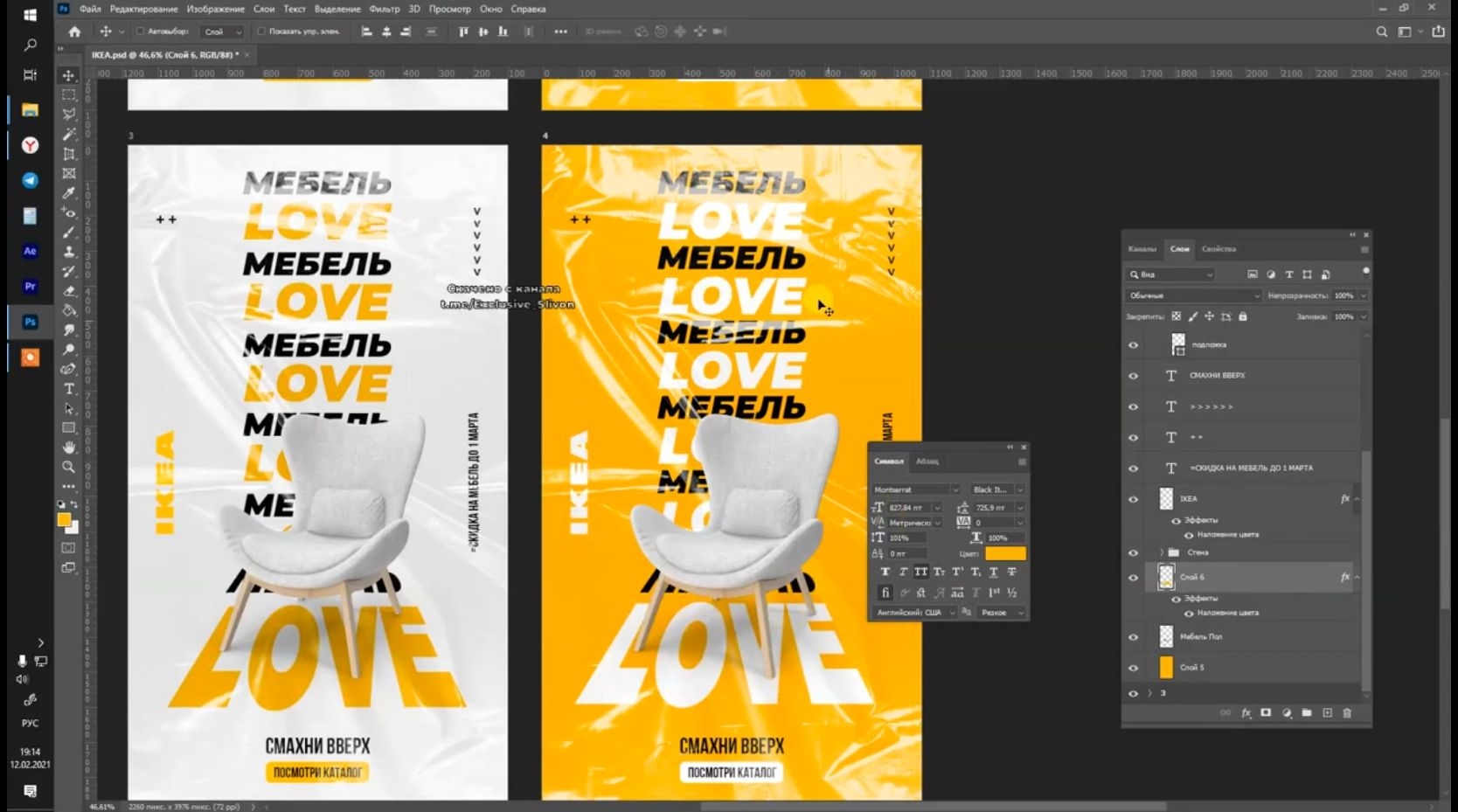Filter layers by type layers (T) icon
The image size is (1458, 812).
click(x=1288, y=274)
